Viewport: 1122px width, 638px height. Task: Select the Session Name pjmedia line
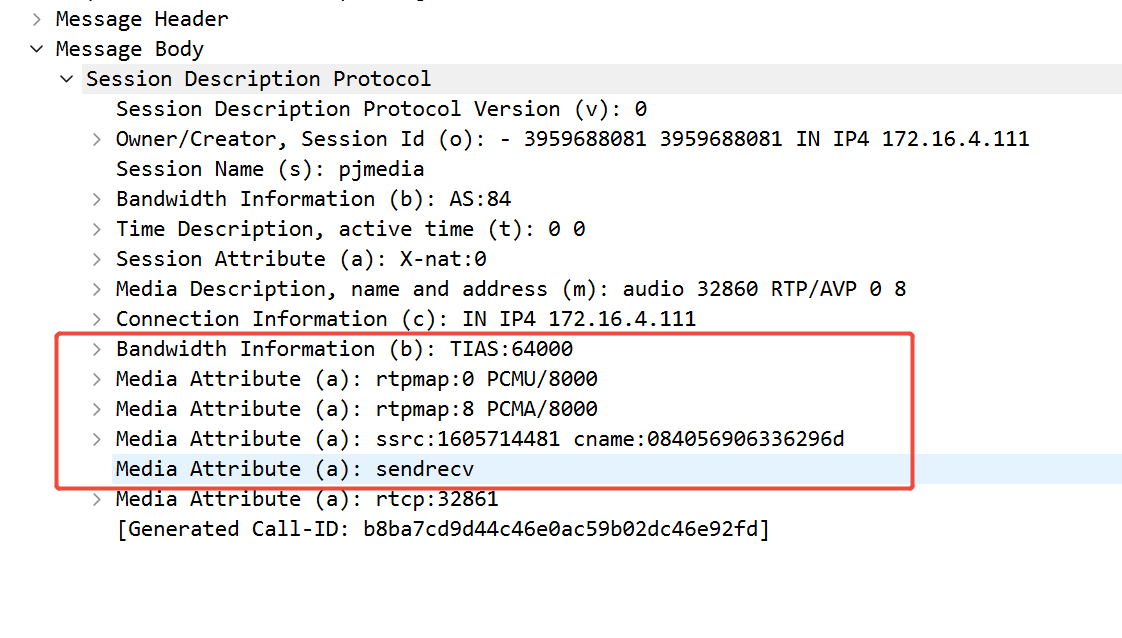click(270, 170)
